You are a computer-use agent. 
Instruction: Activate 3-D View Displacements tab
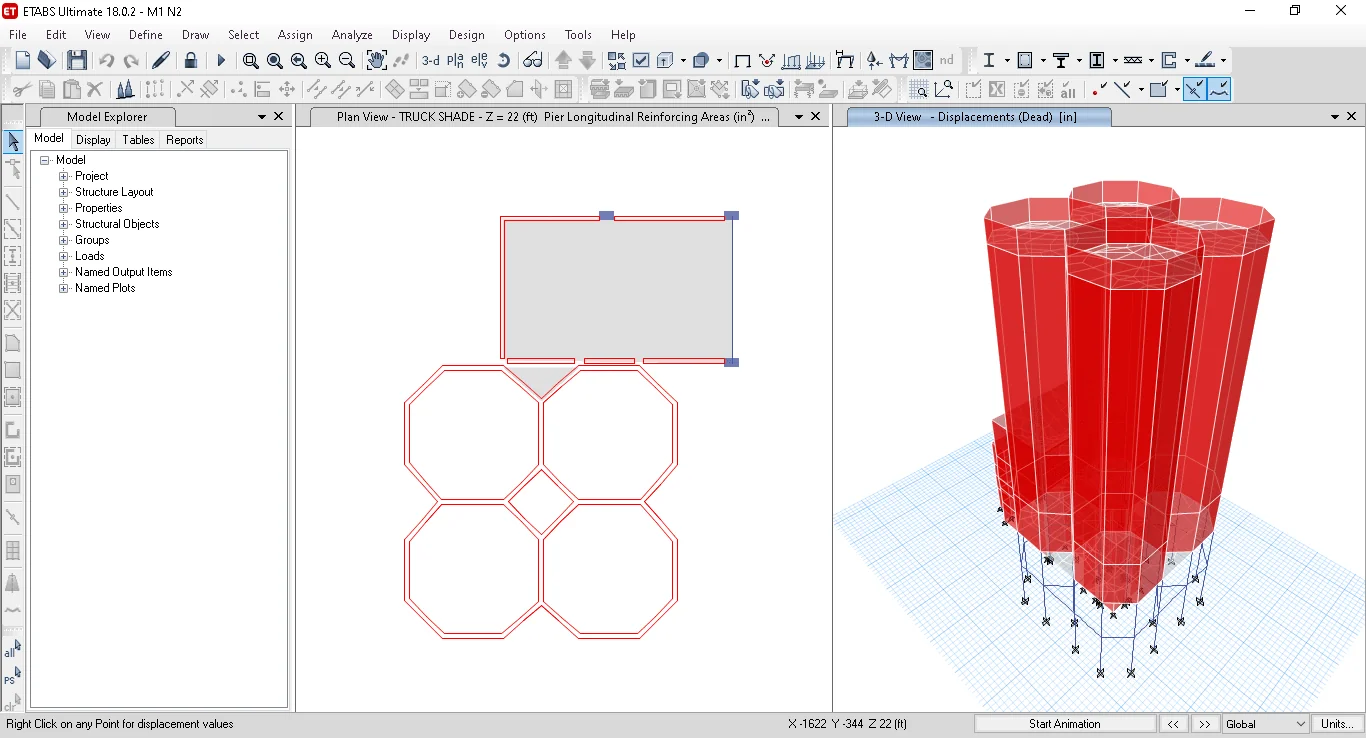[978, 117]
